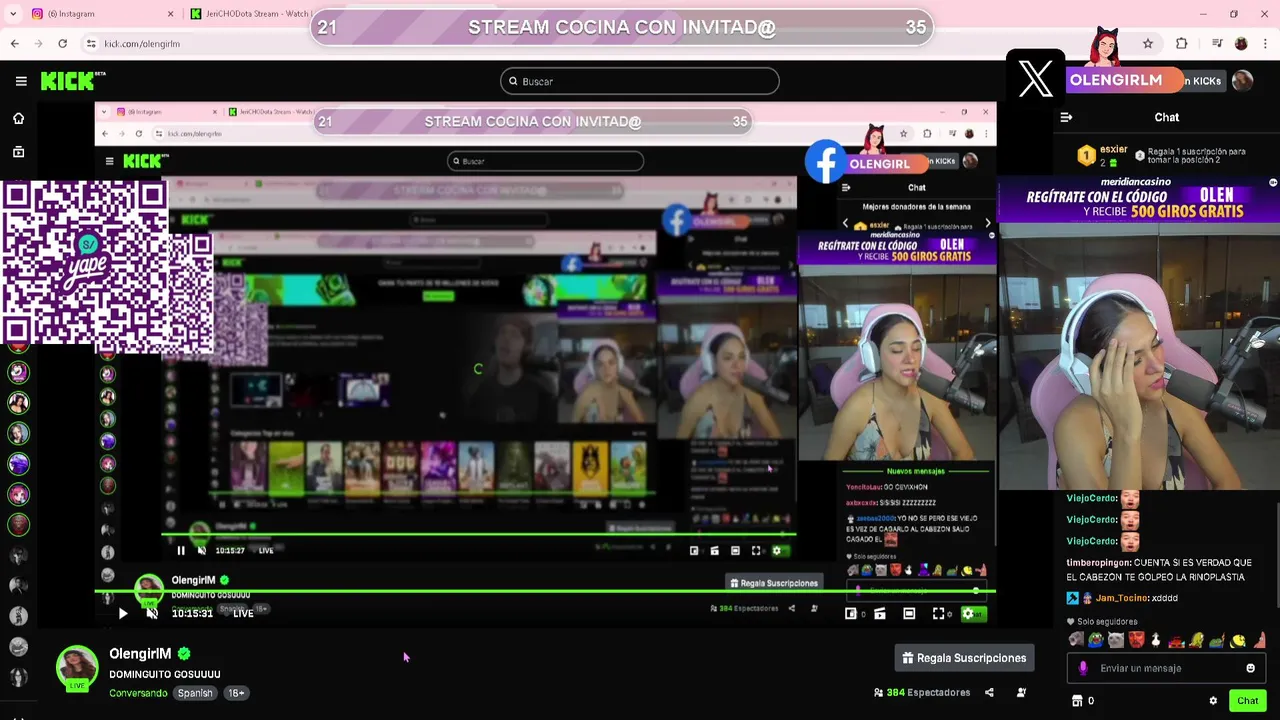Close the Instagram browser tab

(170, 14)
